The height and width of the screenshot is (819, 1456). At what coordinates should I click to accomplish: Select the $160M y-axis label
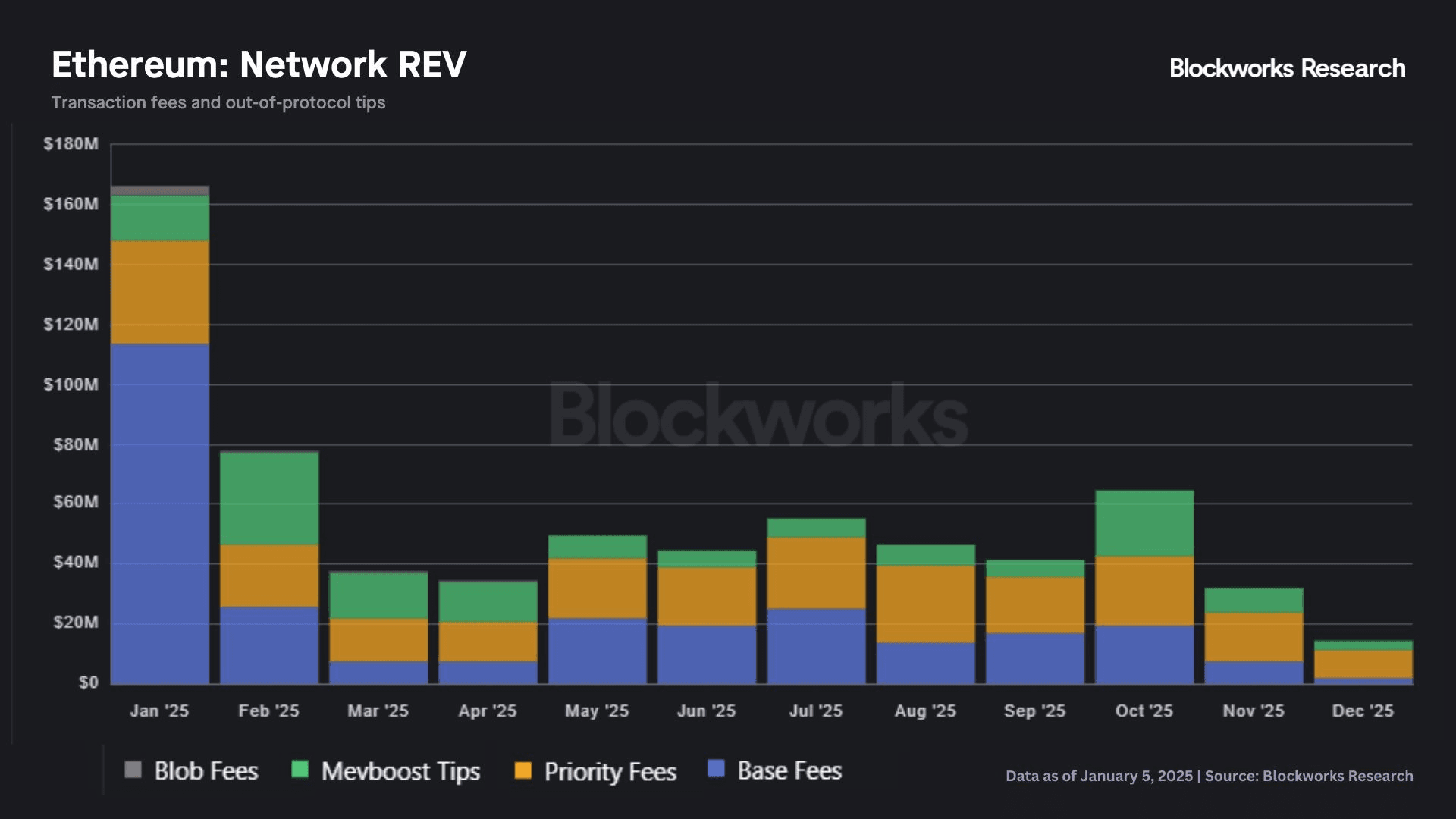71,204
